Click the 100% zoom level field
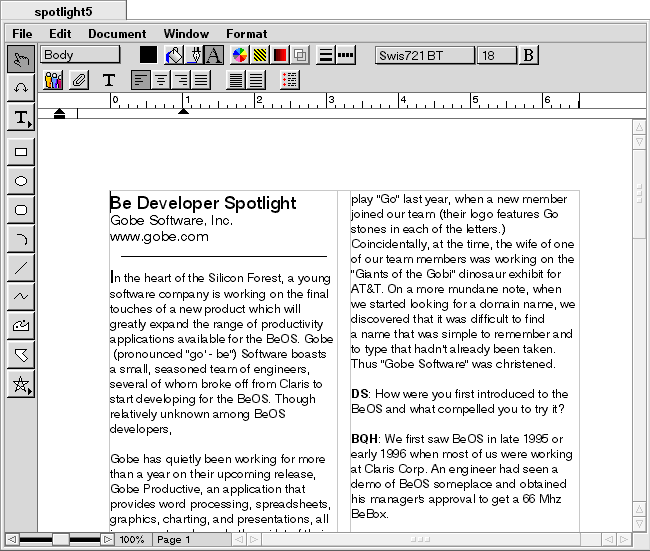 pyautogui.click(x=132, y=539)
